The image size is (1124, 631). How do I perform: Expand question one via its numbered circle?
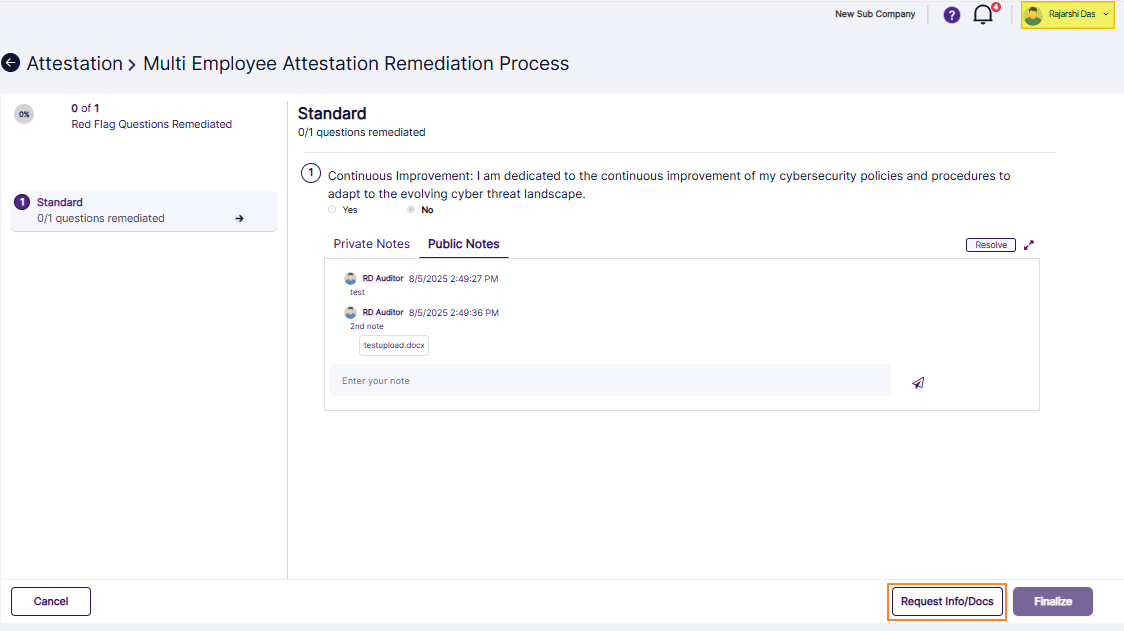coord(311,173)
